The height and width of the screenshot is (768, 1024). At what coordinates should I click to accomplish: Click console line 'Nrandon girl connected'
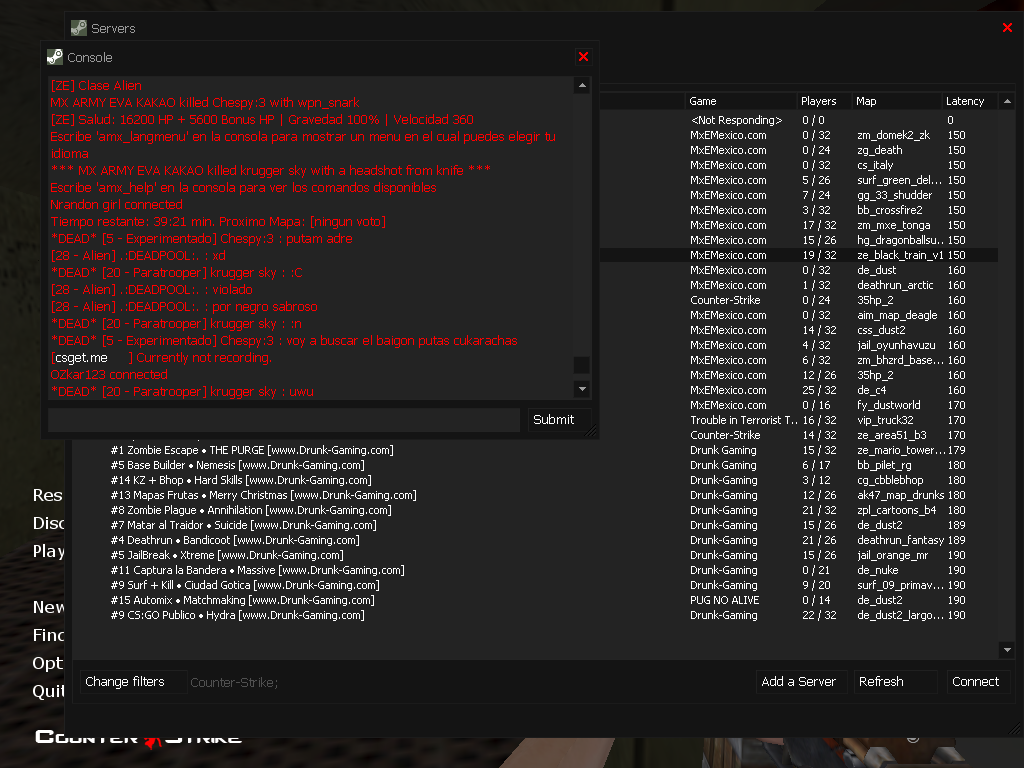pos(116,204)
